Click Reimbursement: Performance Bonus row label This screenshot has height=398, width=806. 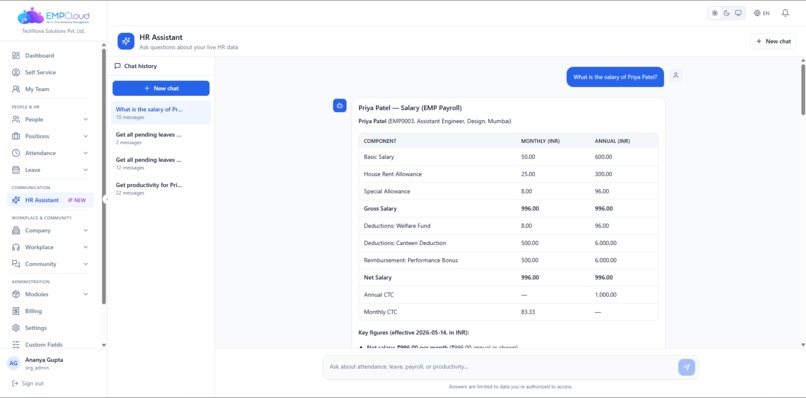pyautogui.click(x=411, y=260)
